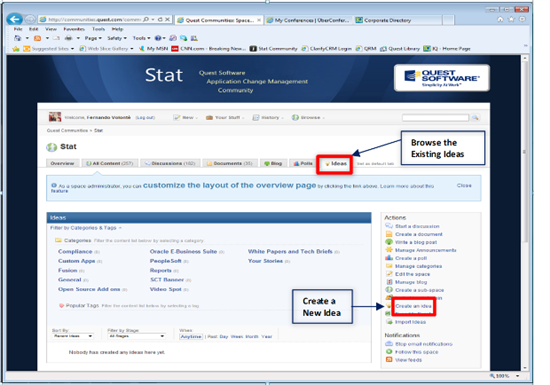Click the Print toolbar icon

tap(69, 38)
